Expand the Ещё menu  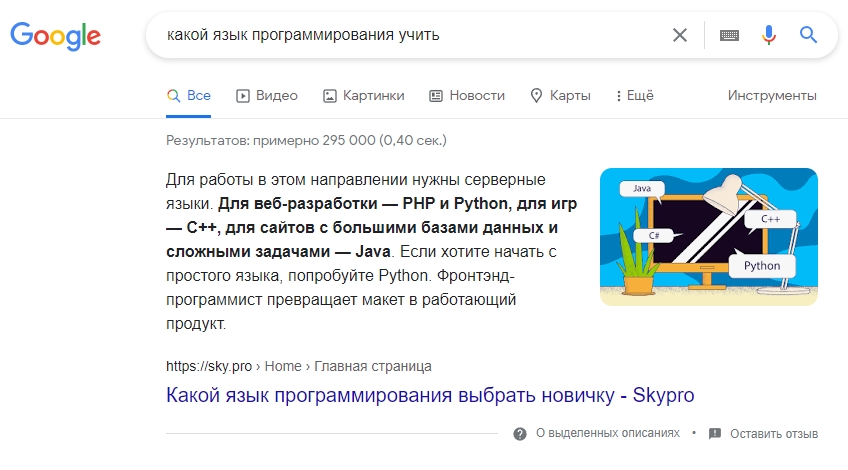[x=635, y=96]
